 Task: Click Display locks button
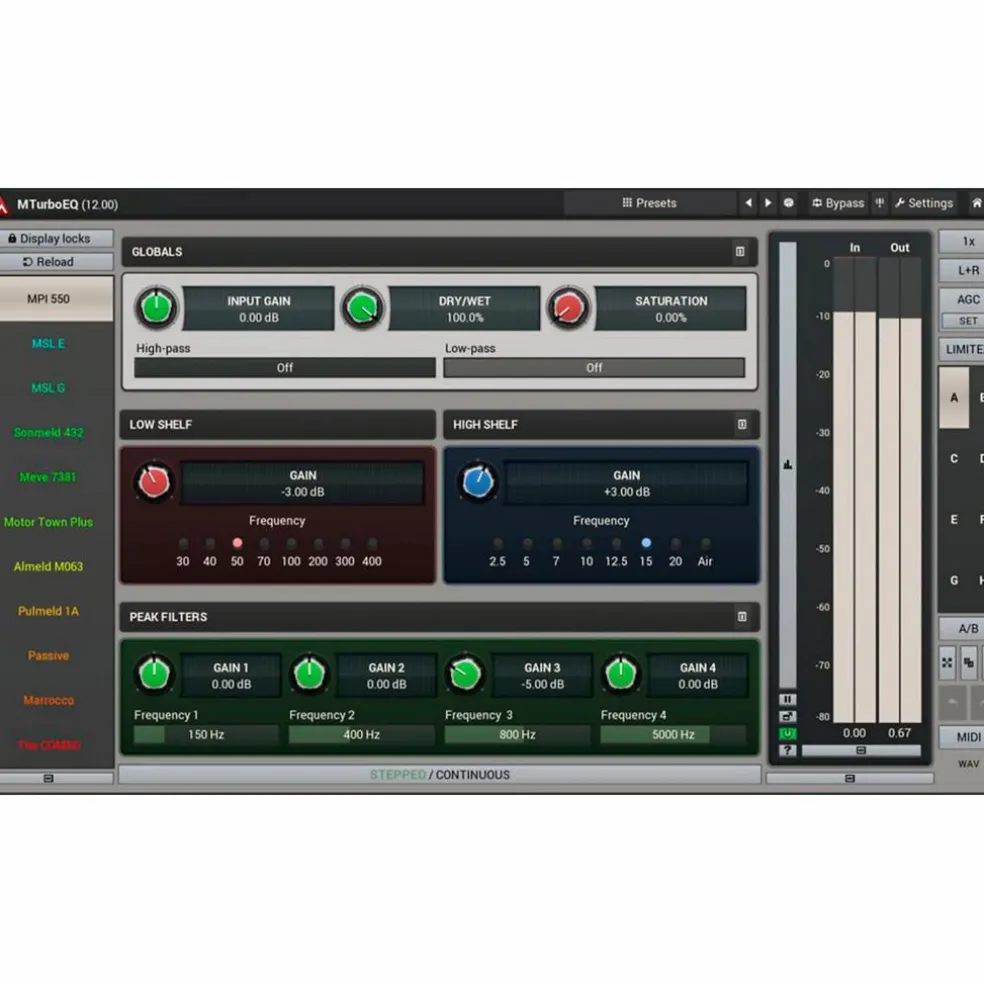pos(49,238)
